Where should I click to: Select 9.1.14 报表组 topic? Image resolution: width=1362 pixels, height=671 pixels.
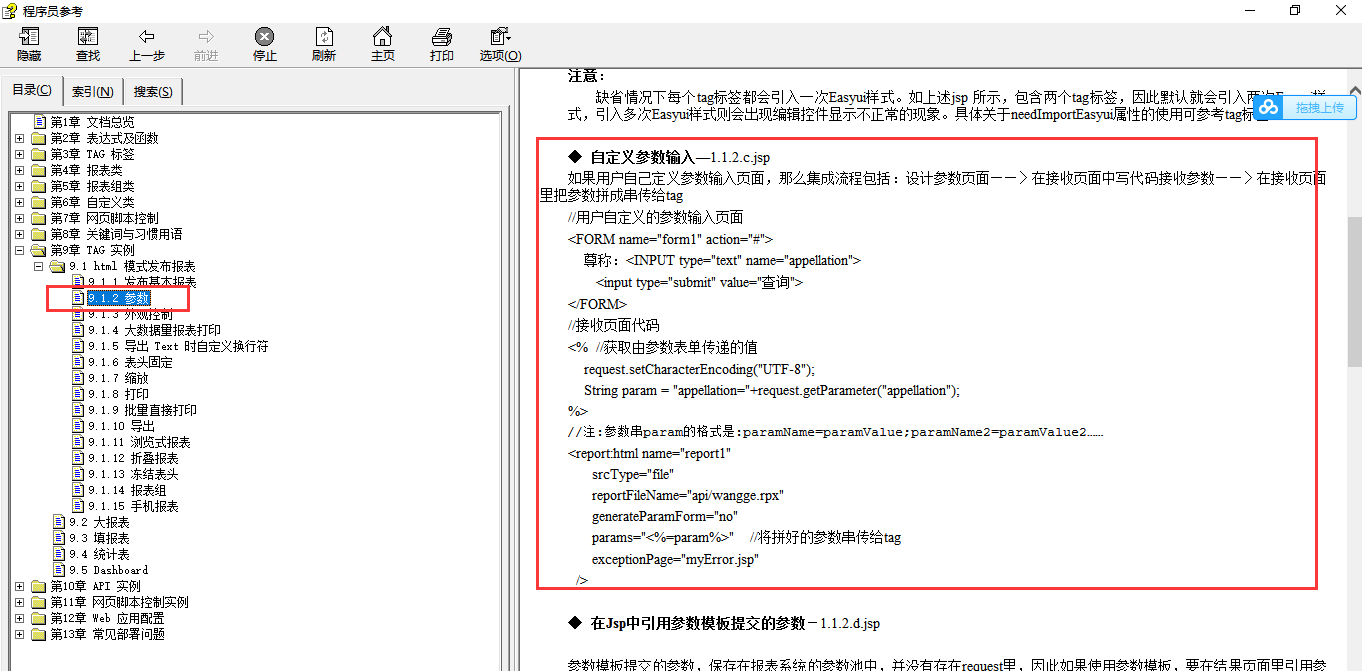coord(127,490)
